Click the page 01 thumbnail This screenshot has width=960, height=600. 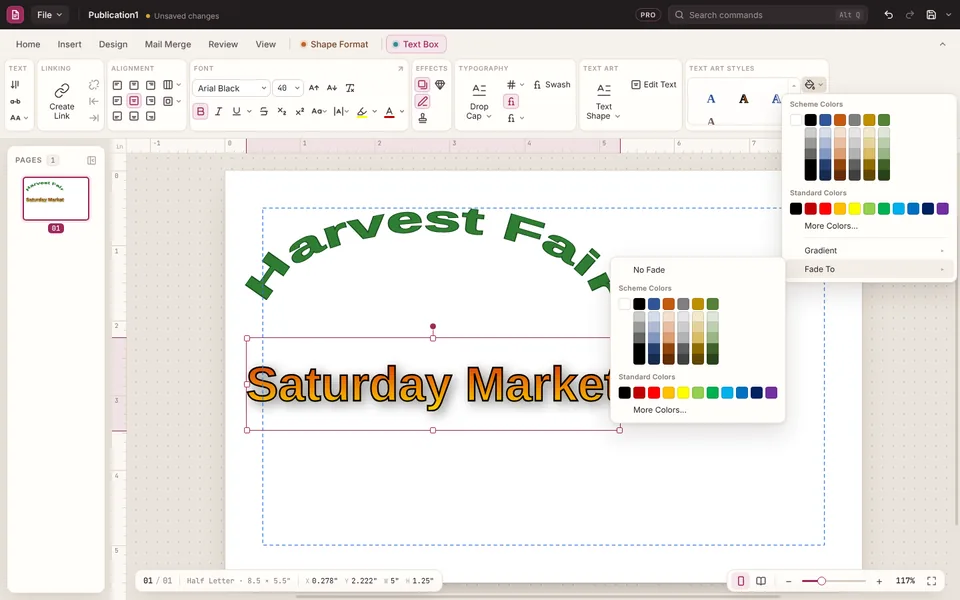coord(56,198)
